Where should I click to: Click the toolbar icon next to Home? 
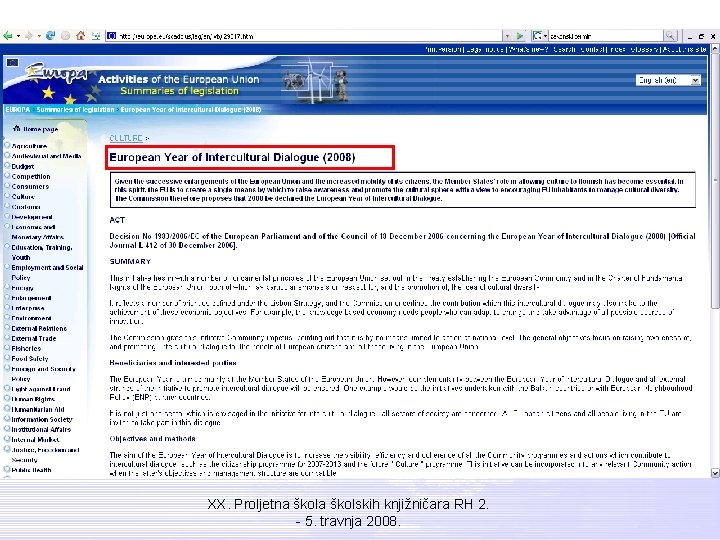point(96,35)
